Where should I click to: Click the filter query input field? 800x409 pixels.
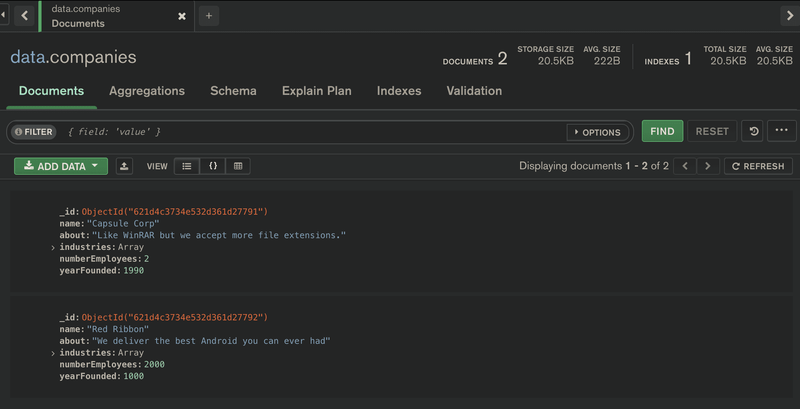pos(314,132)
